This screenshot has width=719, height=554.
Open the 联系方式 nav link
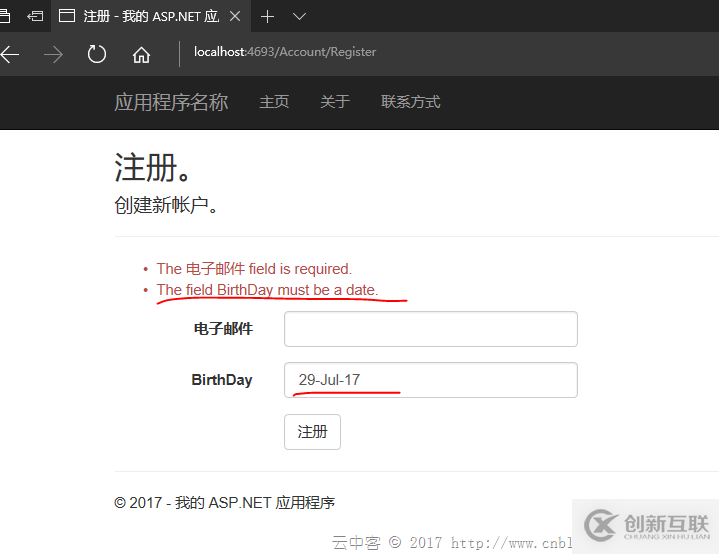pos(410,102)
